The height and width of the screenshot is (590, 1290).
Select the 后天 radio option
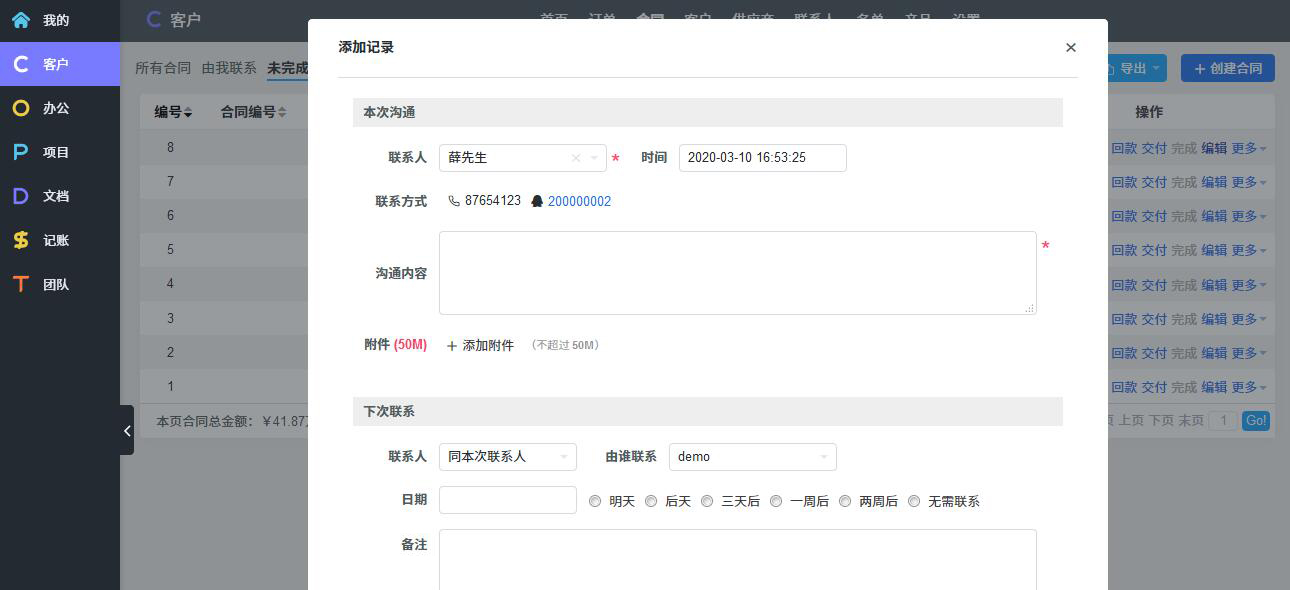click(651, 501)
